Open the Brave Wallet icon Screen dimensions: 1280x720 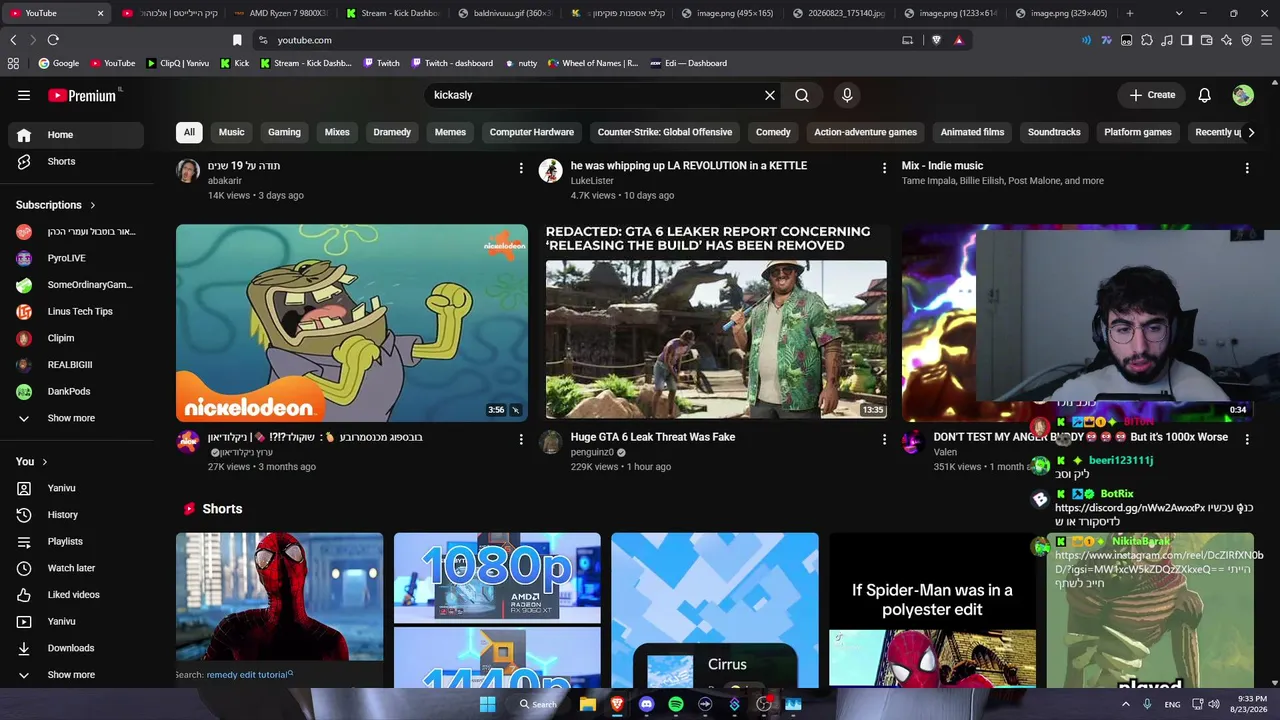tap(1206, 40)
